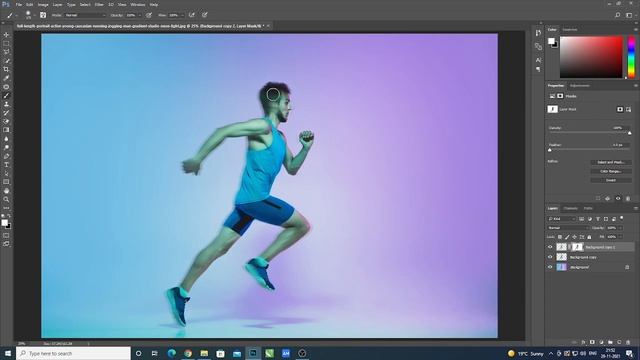This screenshot has width=640, height=360.
Task: Click the Color Range button
Action: click(x=611, y=171)
